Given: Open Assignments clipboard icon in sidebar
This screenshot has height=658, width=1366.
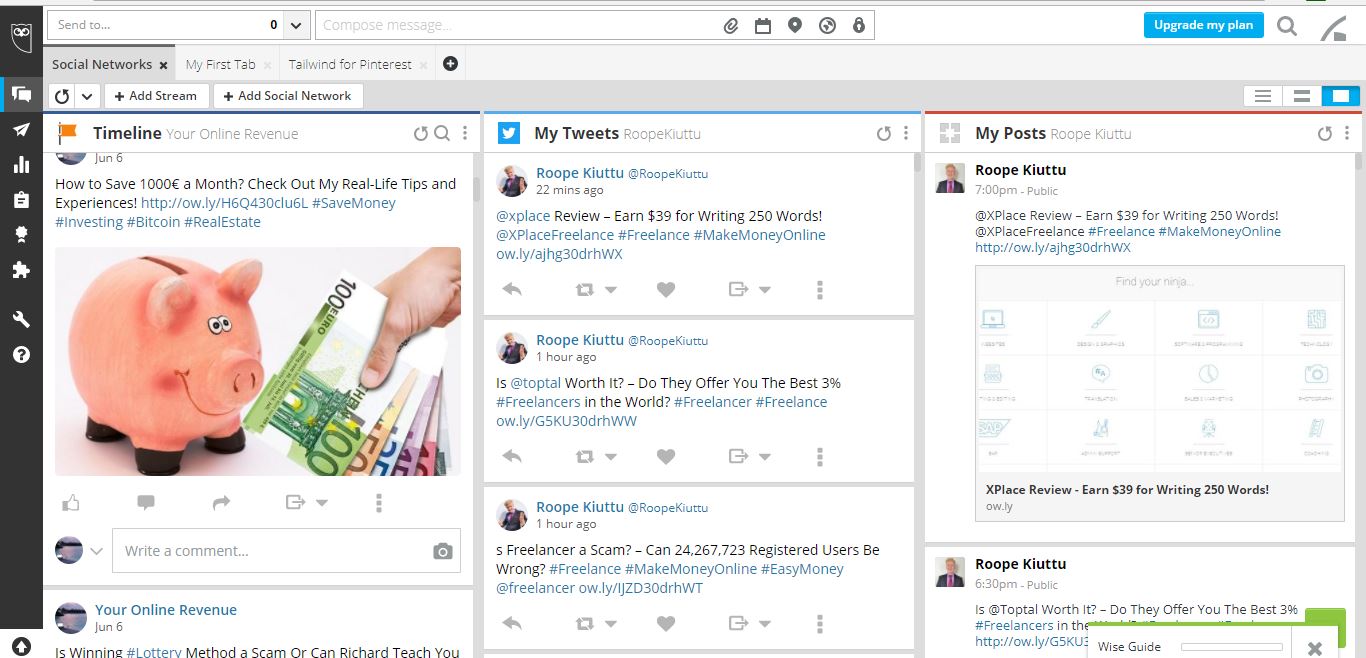Looking at the screenshot, I should (21, 200).
